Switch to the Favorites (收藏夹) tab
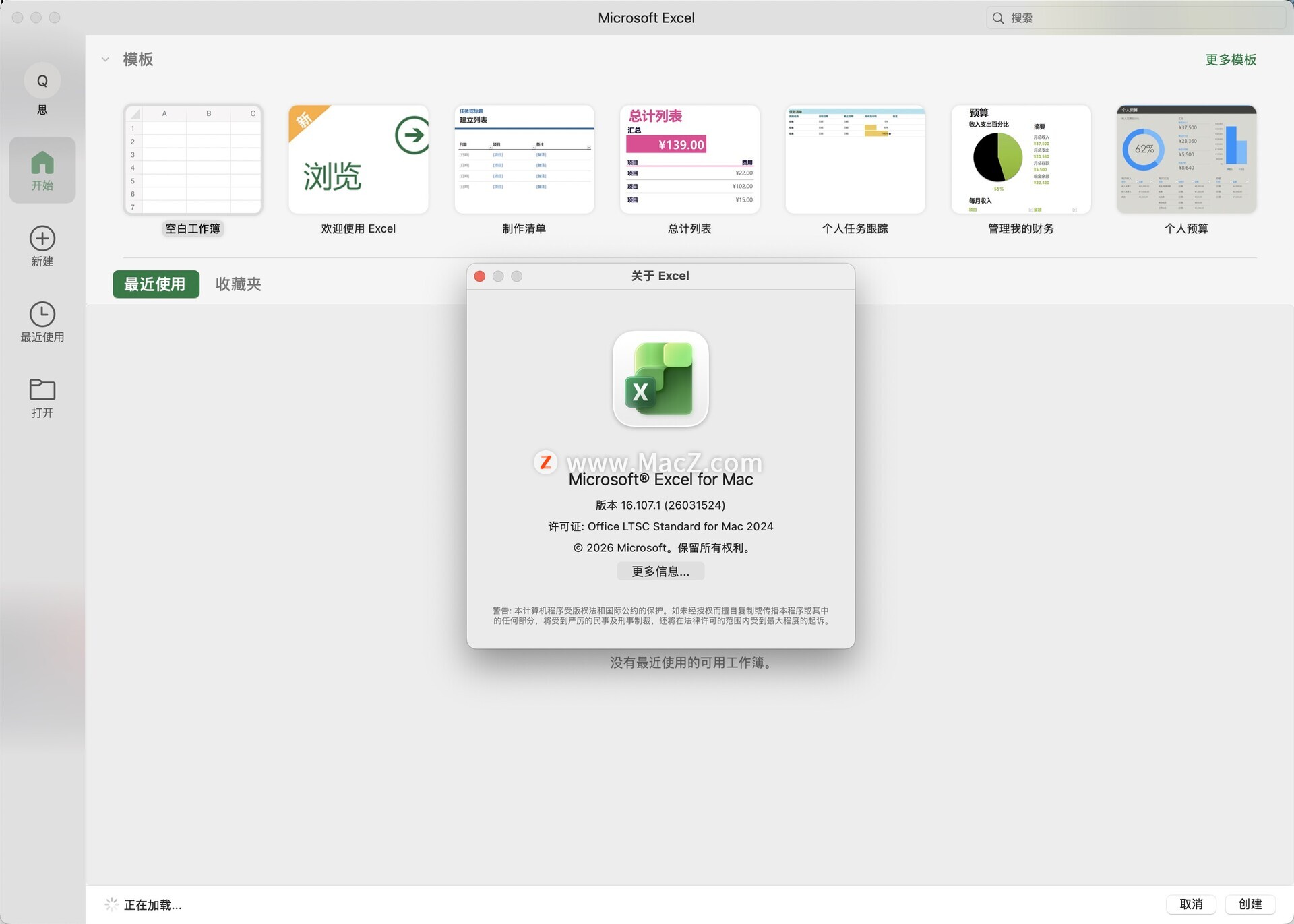 click(238, 284)
